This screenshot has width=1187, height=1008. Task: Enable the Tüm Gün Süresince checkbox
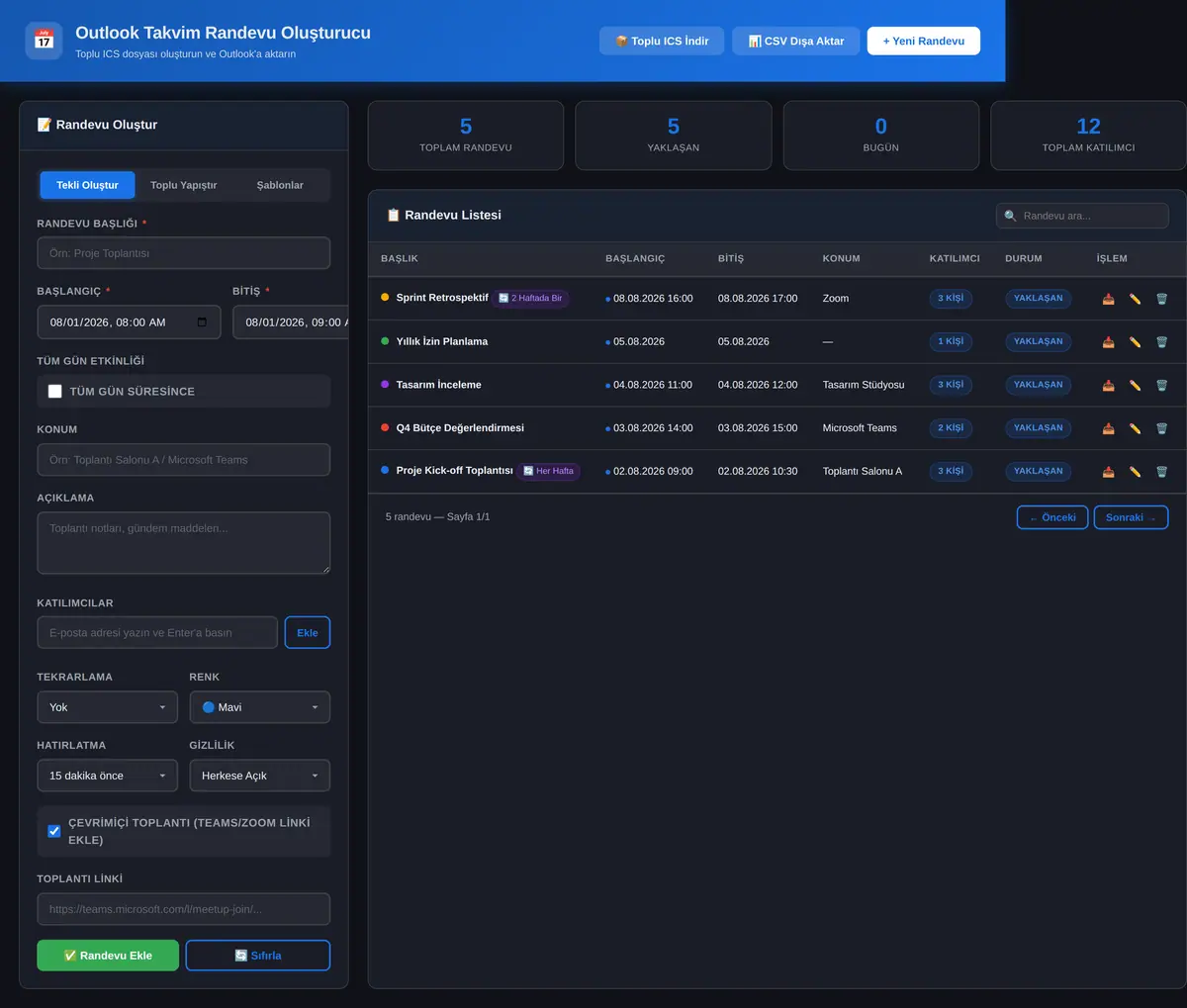pyautogui.click(x=54, y=392)
